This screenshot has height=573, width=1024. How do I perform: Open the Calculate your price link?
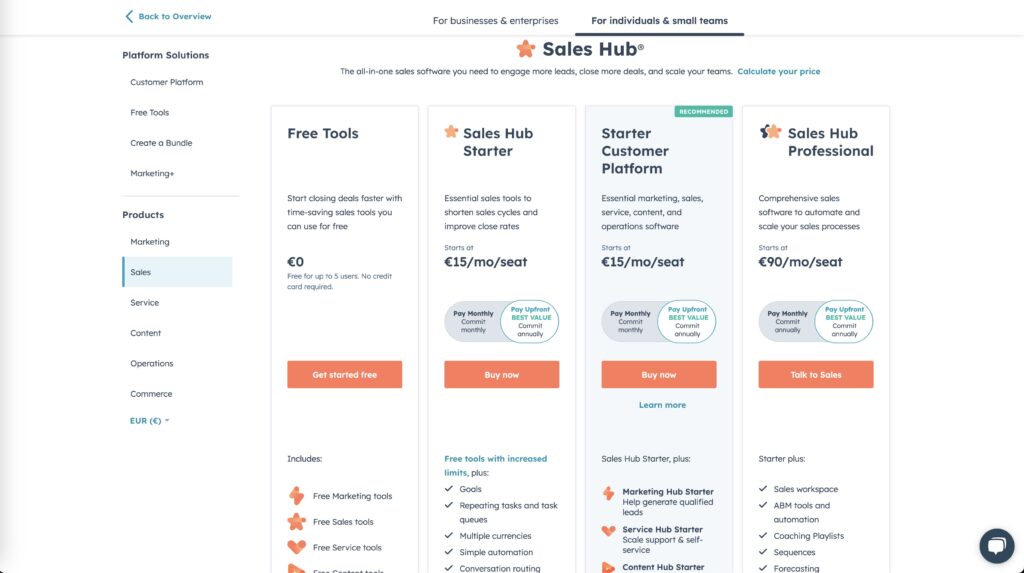tap(779, 72)
